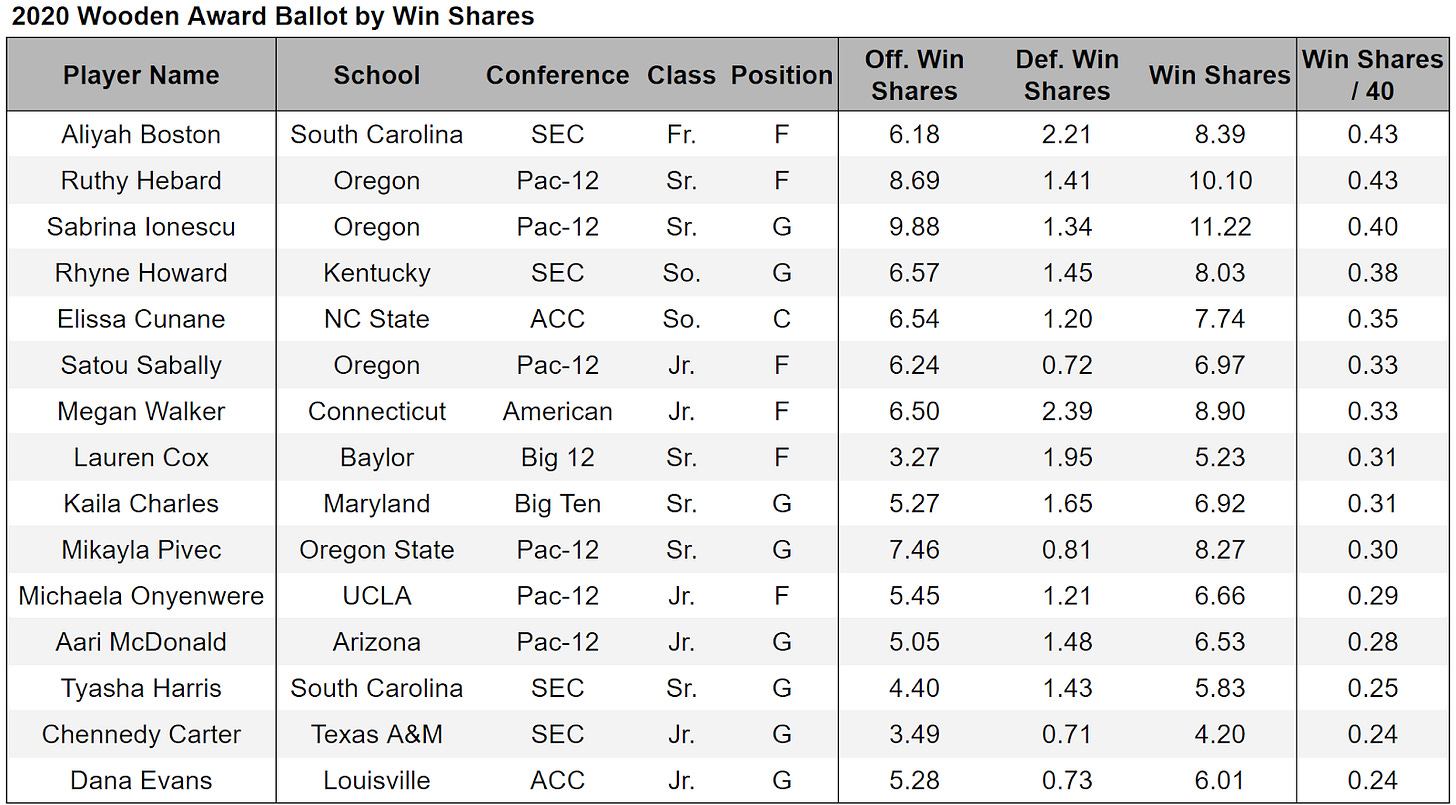
Task: Click the Conference column header
Action: [x=557, y=75]
